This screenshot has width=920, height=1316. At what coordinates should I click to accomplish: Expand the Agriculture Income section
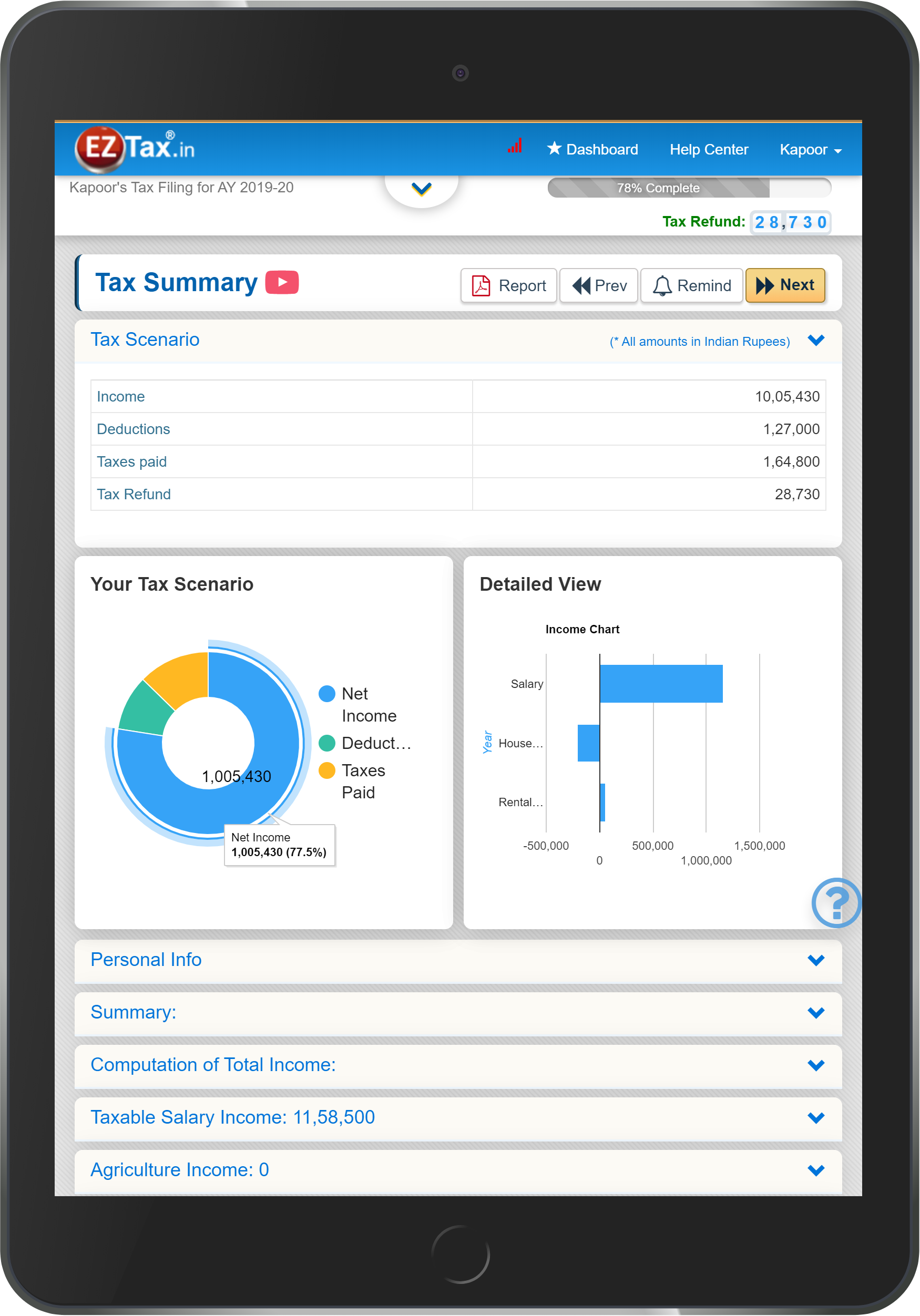pos(458,1170)
